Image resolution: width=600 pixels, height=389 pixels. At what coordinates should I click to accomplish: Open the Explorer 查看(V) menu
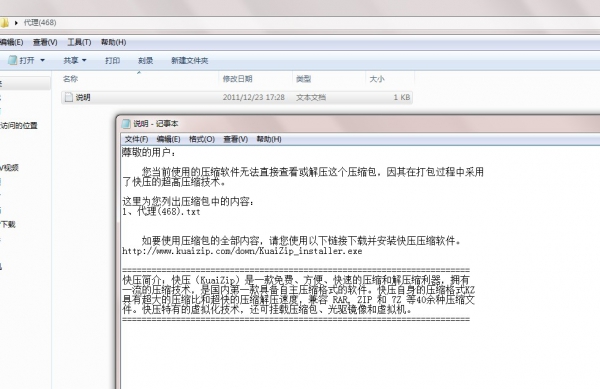[45, 42]
